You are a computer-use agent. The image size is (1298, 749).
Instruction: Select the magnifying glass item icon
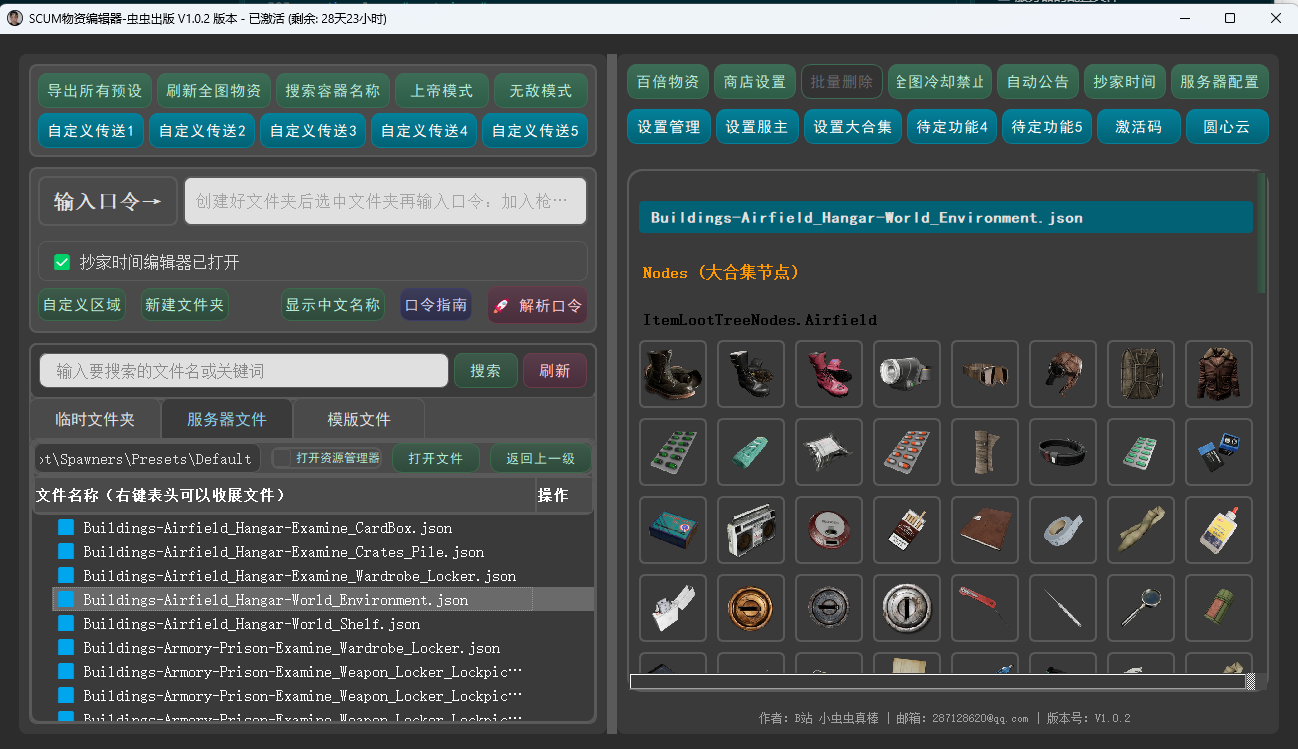(1141, 608)
